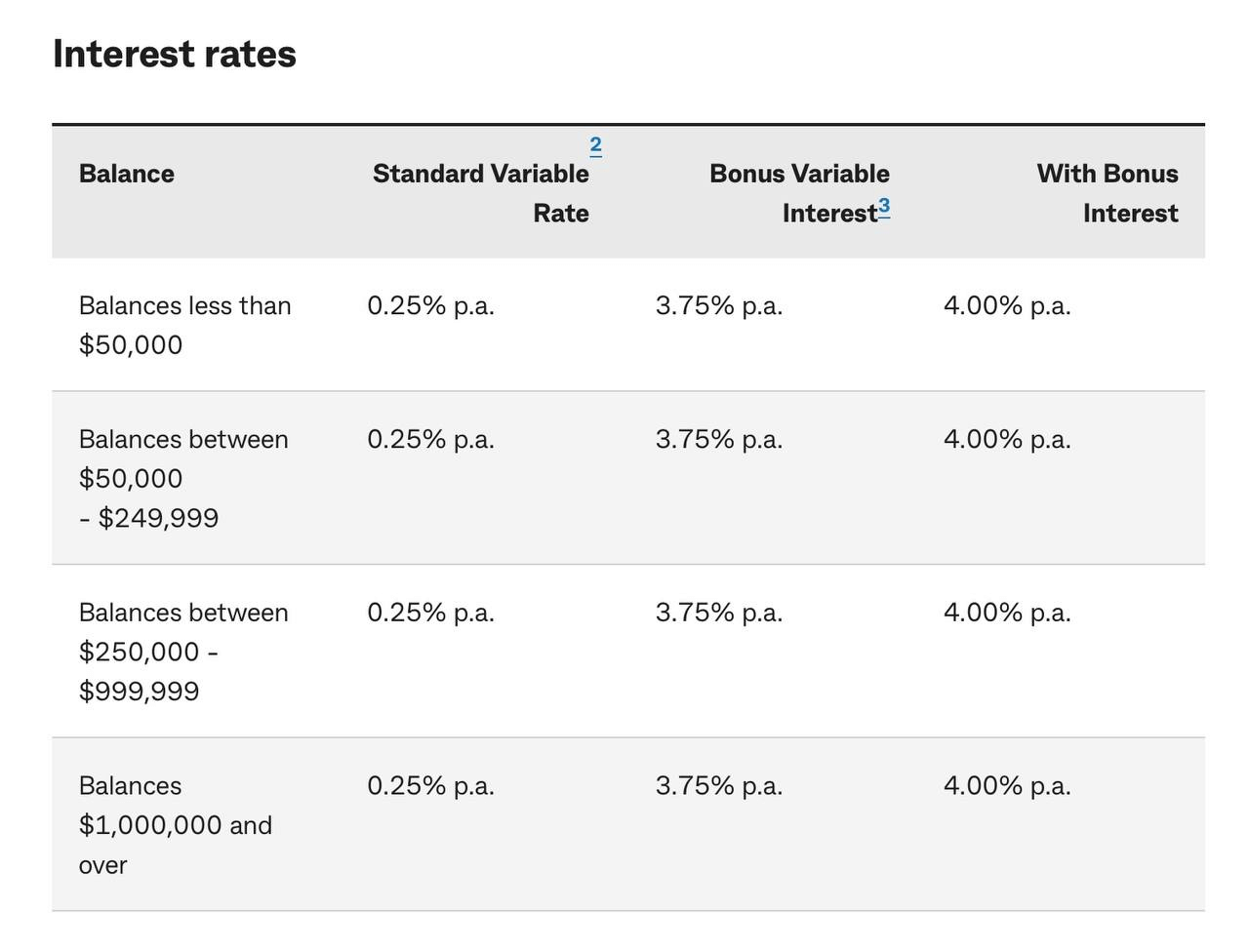Viewport: 1249px width, 952px height.
Task: Click 3.75% p.a. bonus rate for balances under $50,000
Action: coord(719,306)
